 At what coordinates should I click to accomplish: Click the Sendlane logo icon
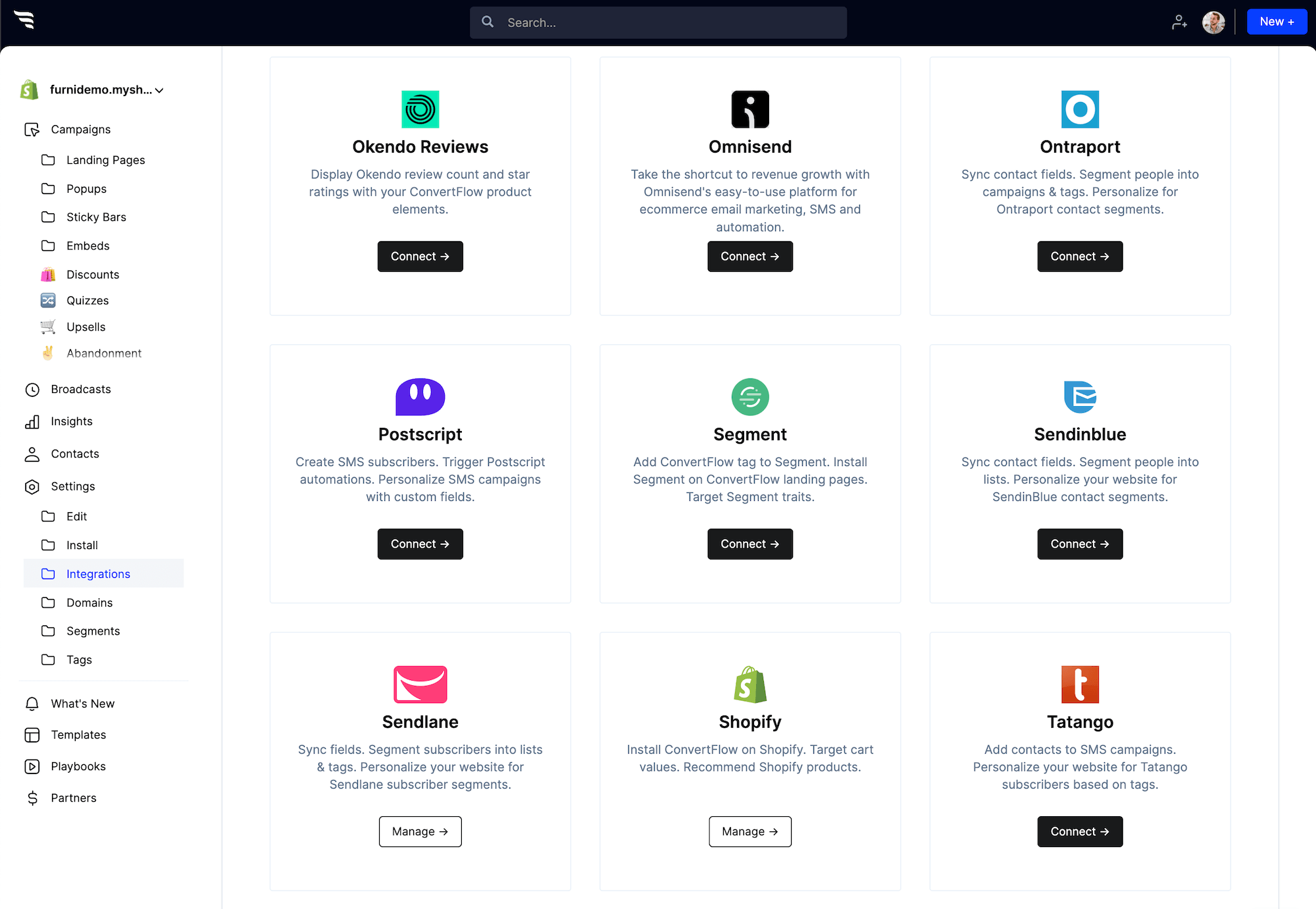click(x=420, y=685)
